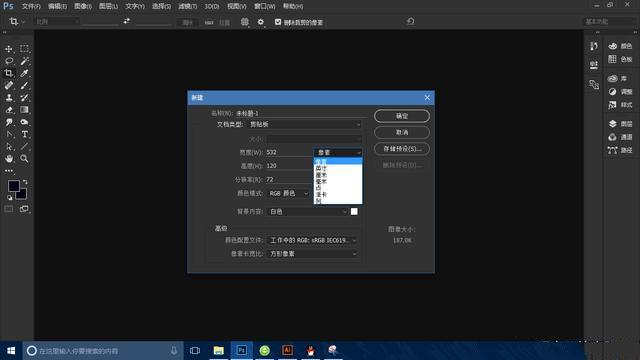The image size is (640, 360).
Task: Choose 英寸 (inches) from unit list
Action: point(338,168)
